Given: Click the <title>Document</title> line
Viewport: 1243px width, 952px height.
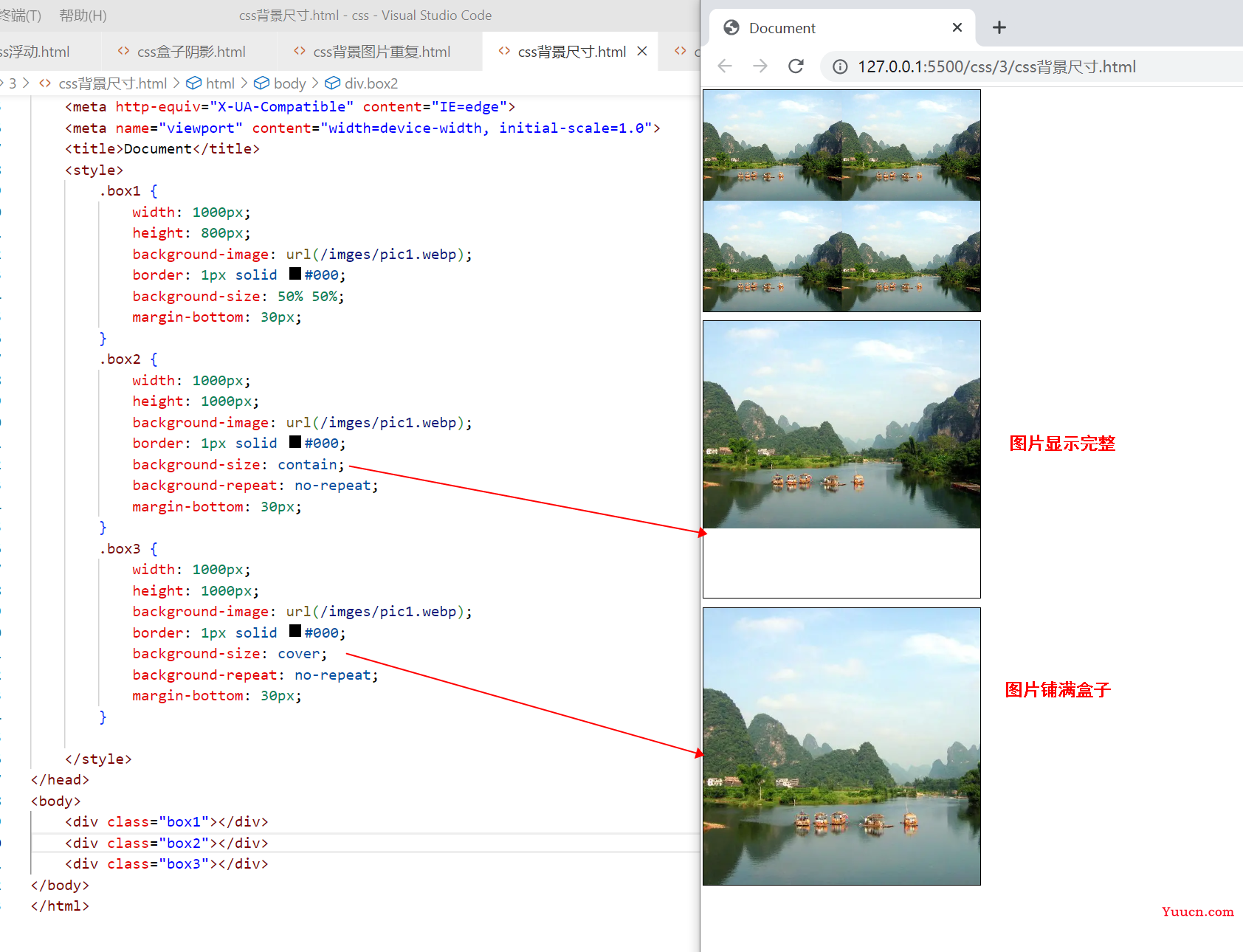Looking at the screenshot, I should (162, 149).
